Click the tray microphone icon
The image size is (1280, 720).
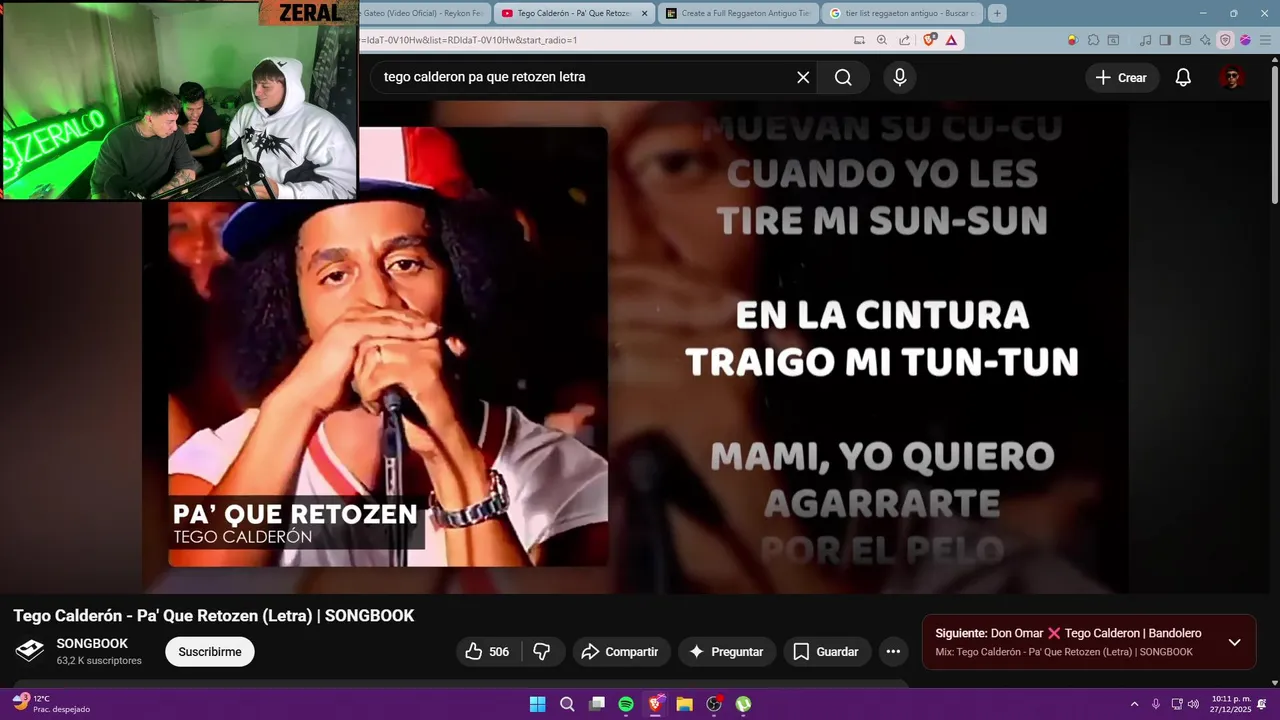point(1156,704)
